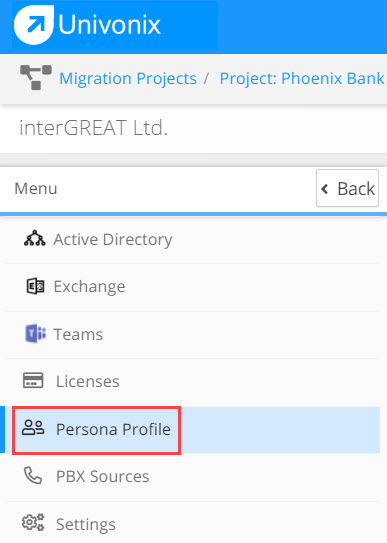Click the chevron on Back button
The image size is (387, 543).
[x=324, y=189]
